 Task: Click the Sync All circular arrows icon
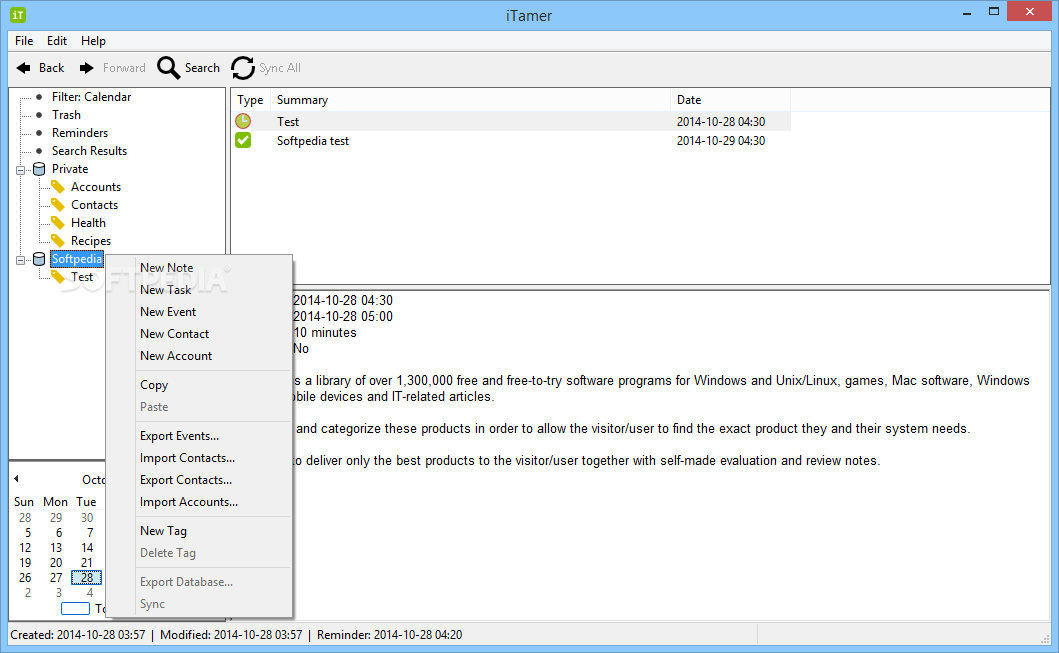coord(243,68)
